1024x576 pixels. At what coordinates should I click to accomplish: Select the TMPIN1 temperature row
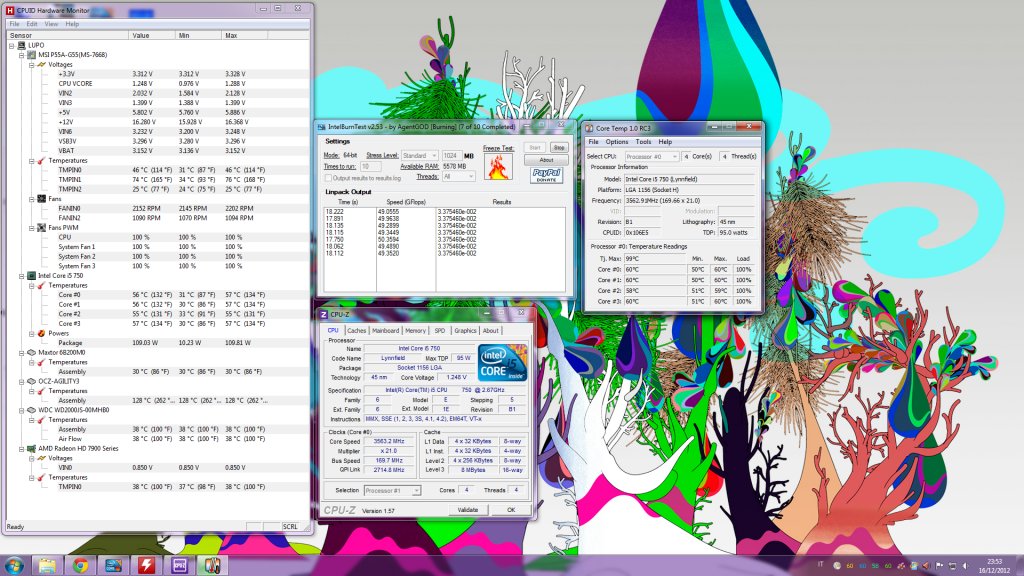coord(157,180)
